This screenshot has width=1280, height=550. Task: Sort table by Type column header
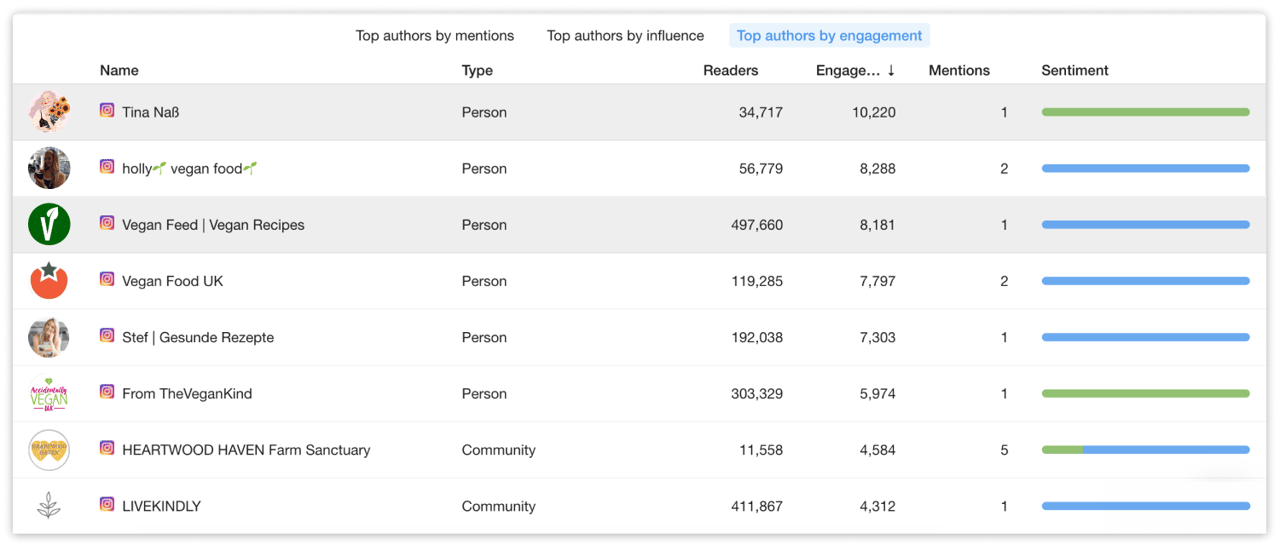click(477, 70)
